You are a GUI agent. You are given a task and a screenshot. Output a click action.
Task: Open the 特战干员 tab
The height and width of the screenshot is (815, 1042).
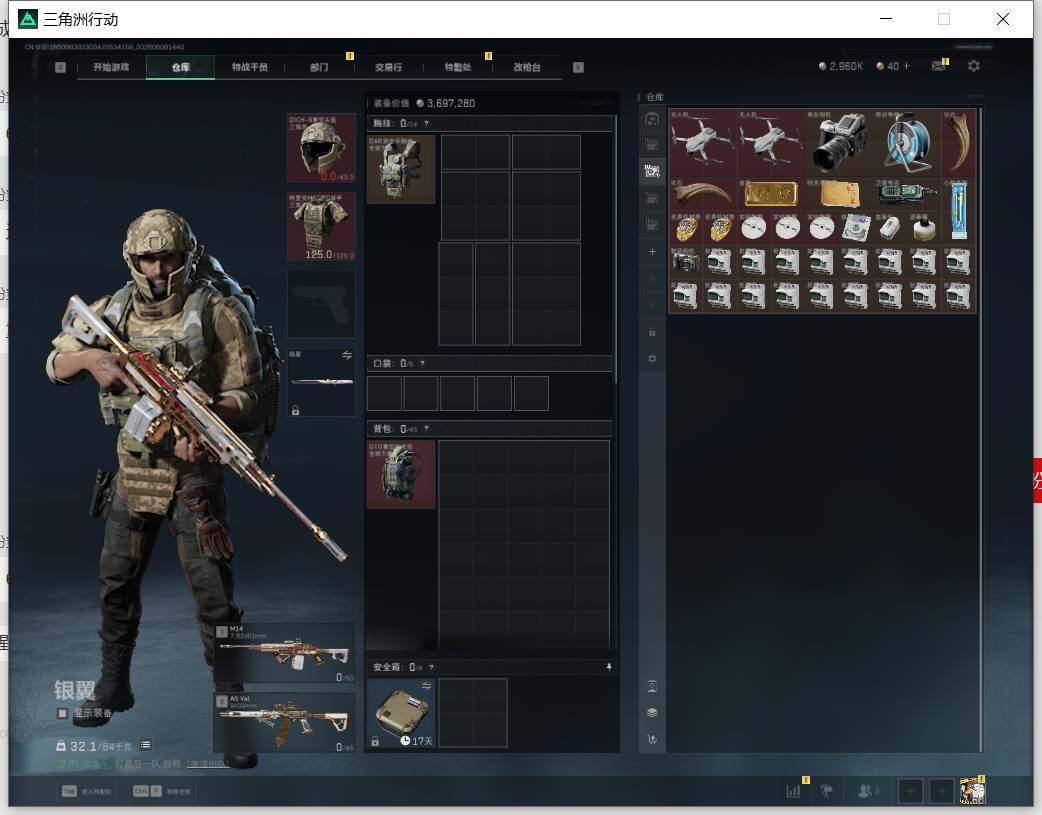pyautogui.click(x=250, y=67)
